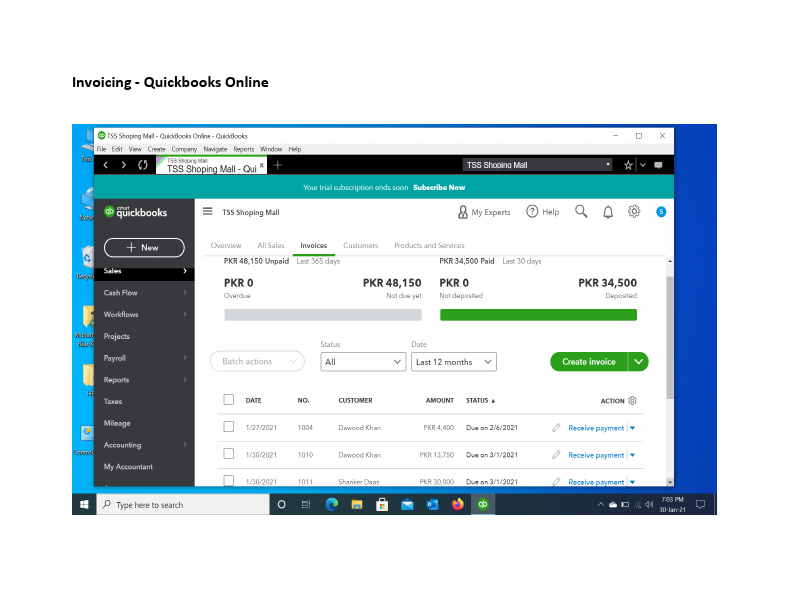792x612 pixels.
Task: Open Batch actions dropdown
Action: click(257, 362)
